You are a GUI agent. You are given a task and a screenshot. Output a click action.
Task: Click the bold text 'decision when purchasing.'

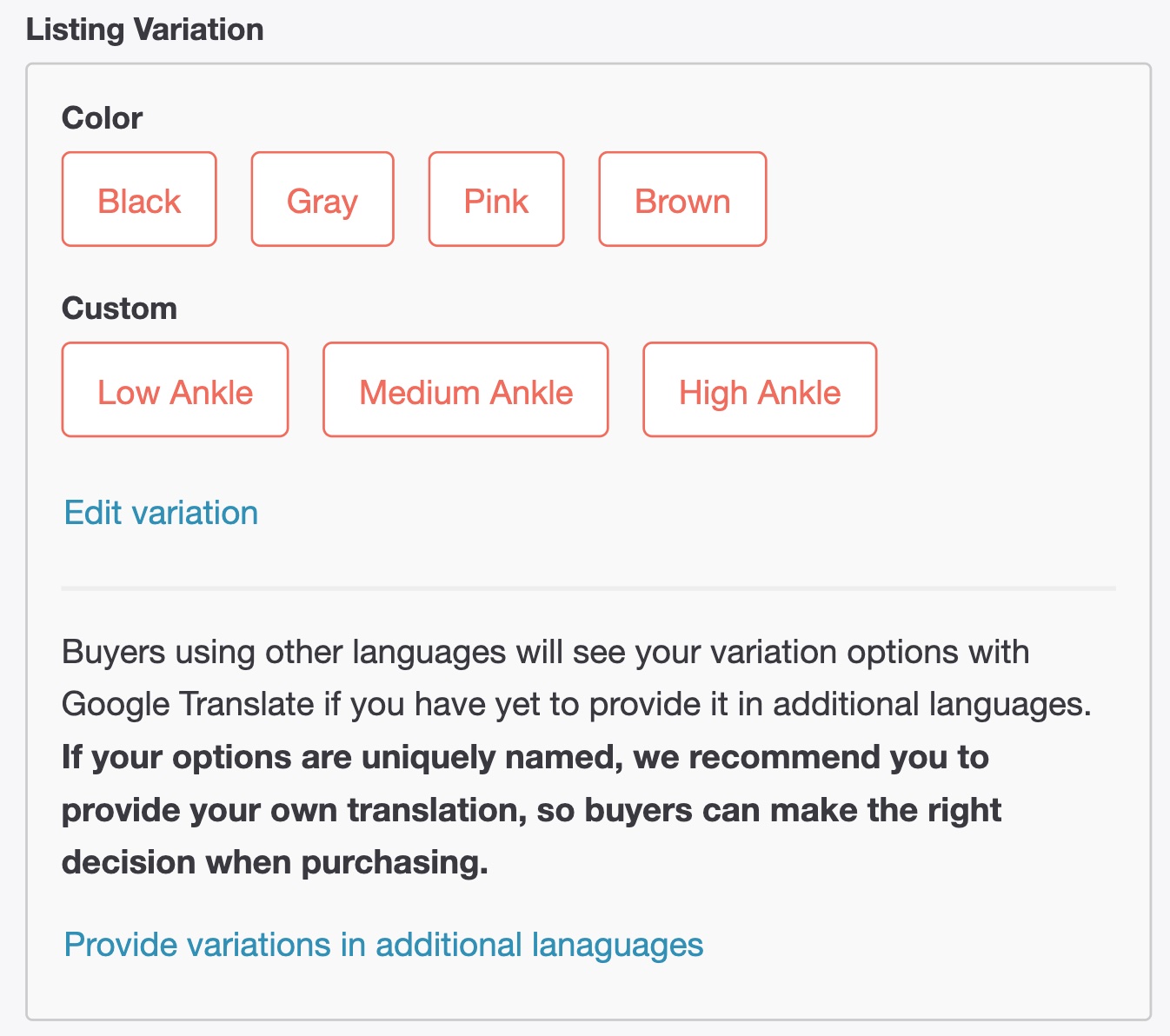[275, 862]
